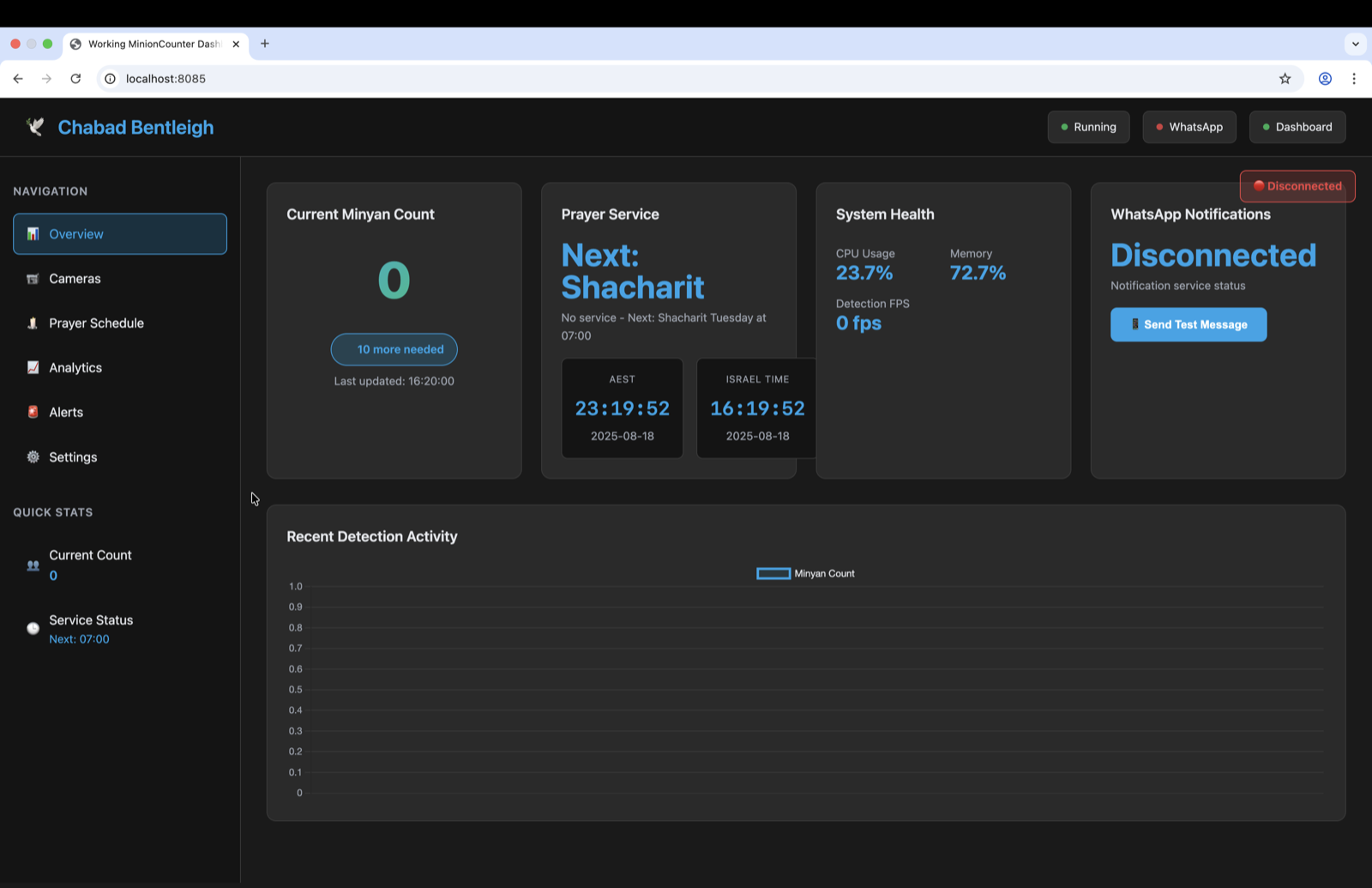Click the WhatsApp status button in header
The height and width of the screenshot is (888, 1372).
coord(1188,127)
